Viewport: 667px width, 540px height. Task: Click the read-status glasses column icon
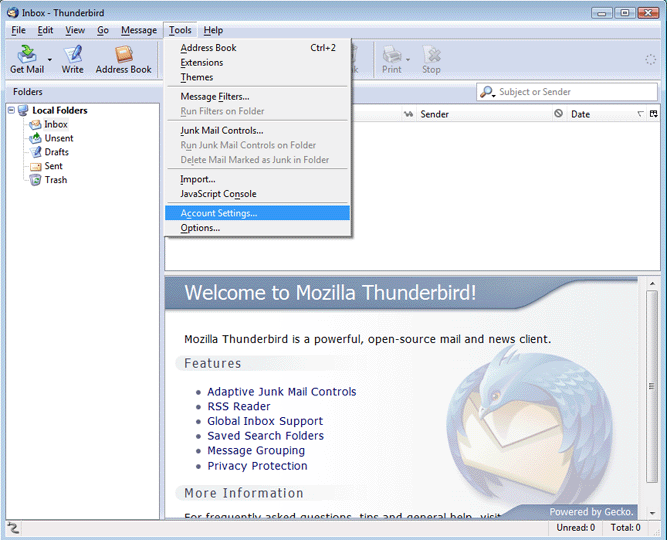pyautogui.click(x=408, y=114)
